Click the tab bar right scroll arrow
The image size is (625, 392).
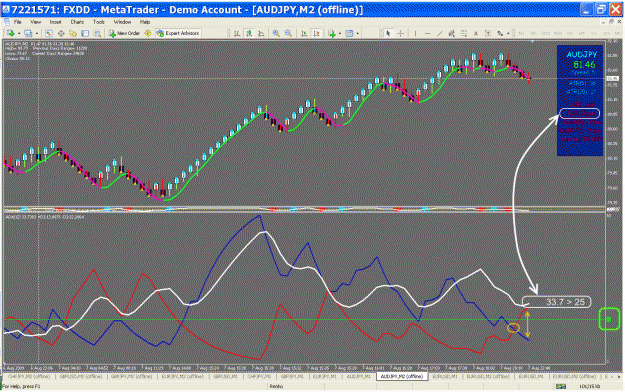pos(619,376)
